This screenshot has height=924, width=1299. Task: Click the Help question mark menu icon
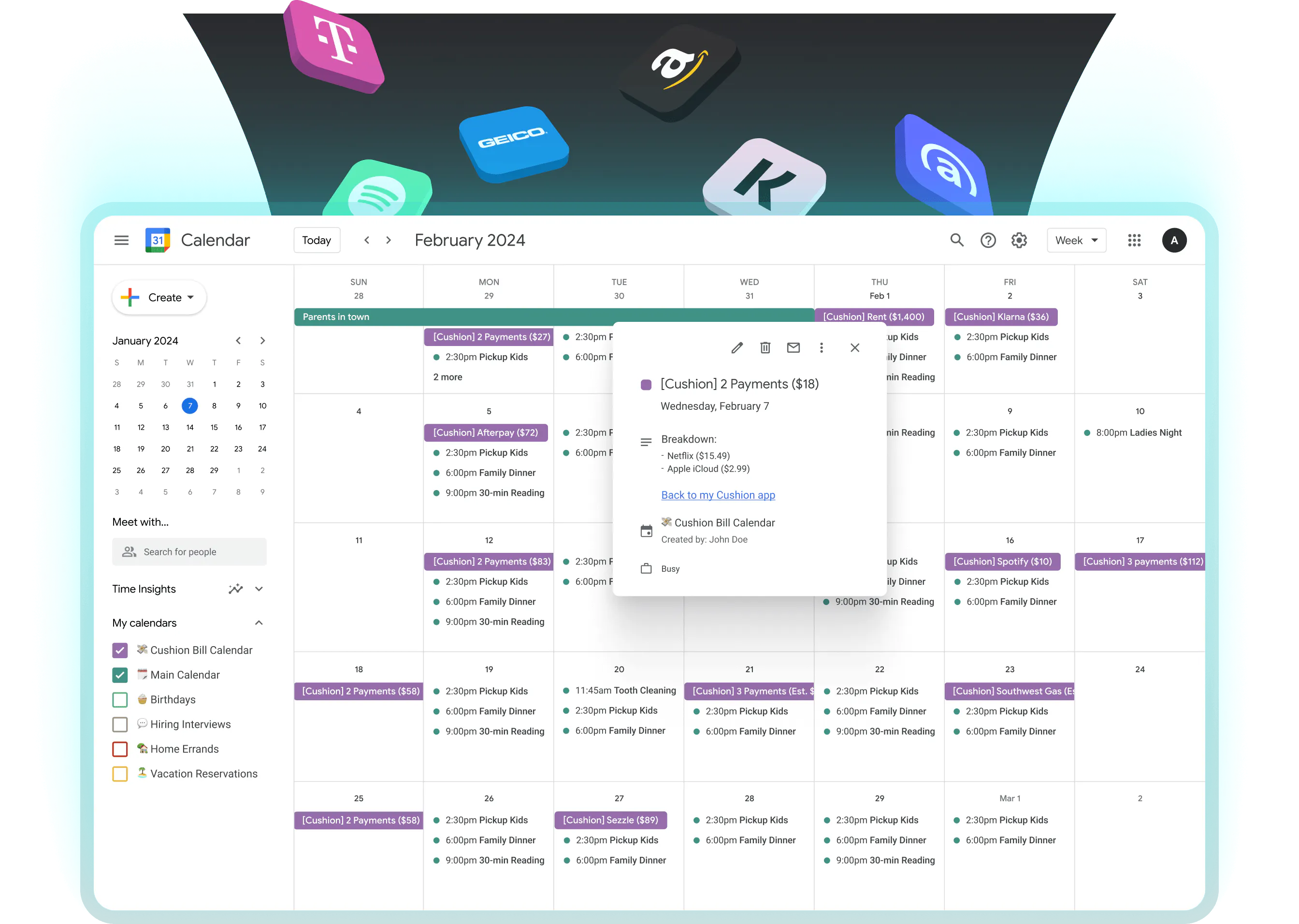pos(988,241)
